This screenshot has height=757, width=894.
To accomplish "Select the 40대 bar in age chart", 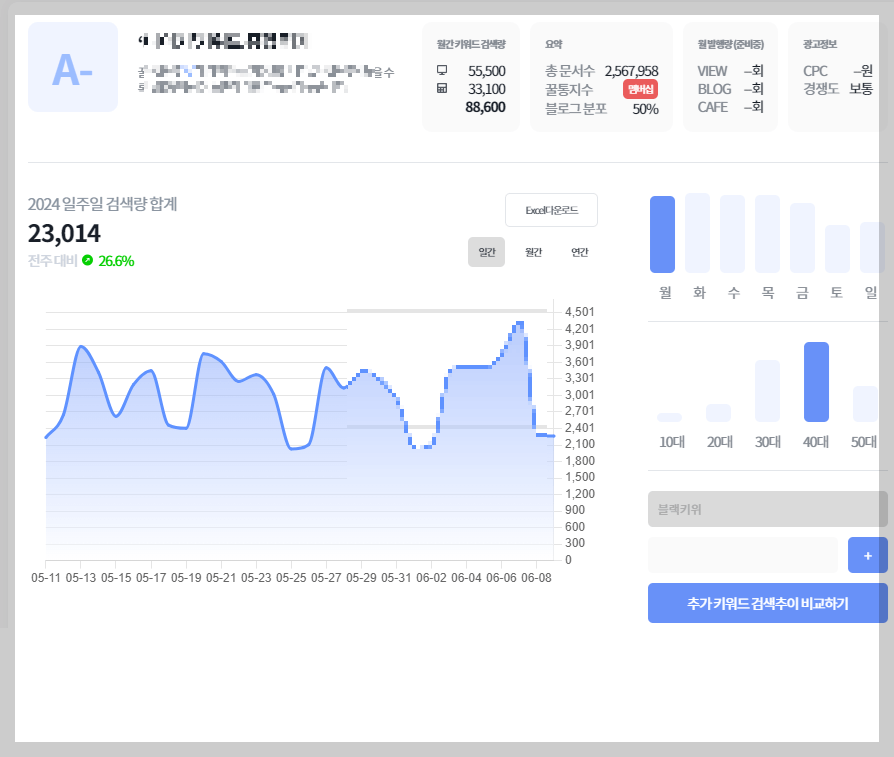I will pos(815,381).
